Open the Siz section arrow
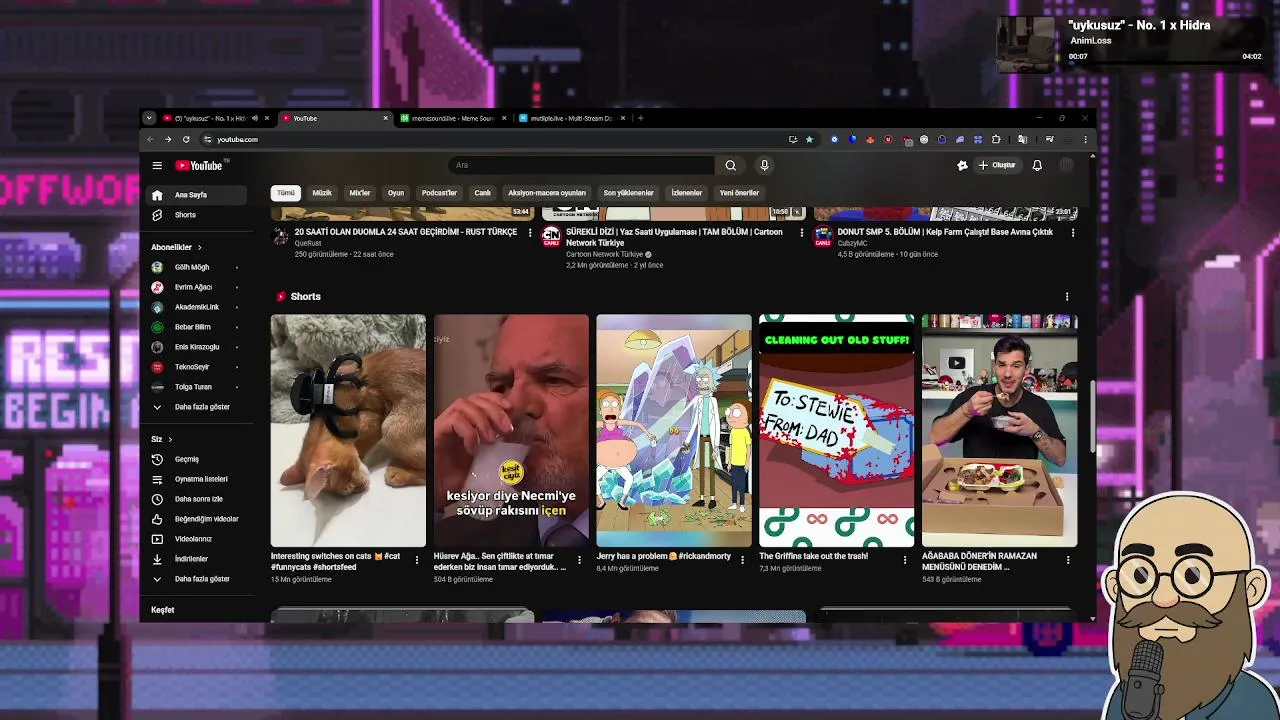Image resolution: width=1280 pixels, height=720 pixels. click(x=170, y=439)
